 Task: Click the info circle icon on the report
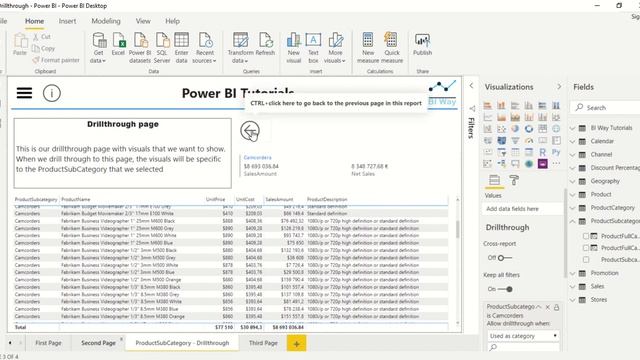point(52,93)
